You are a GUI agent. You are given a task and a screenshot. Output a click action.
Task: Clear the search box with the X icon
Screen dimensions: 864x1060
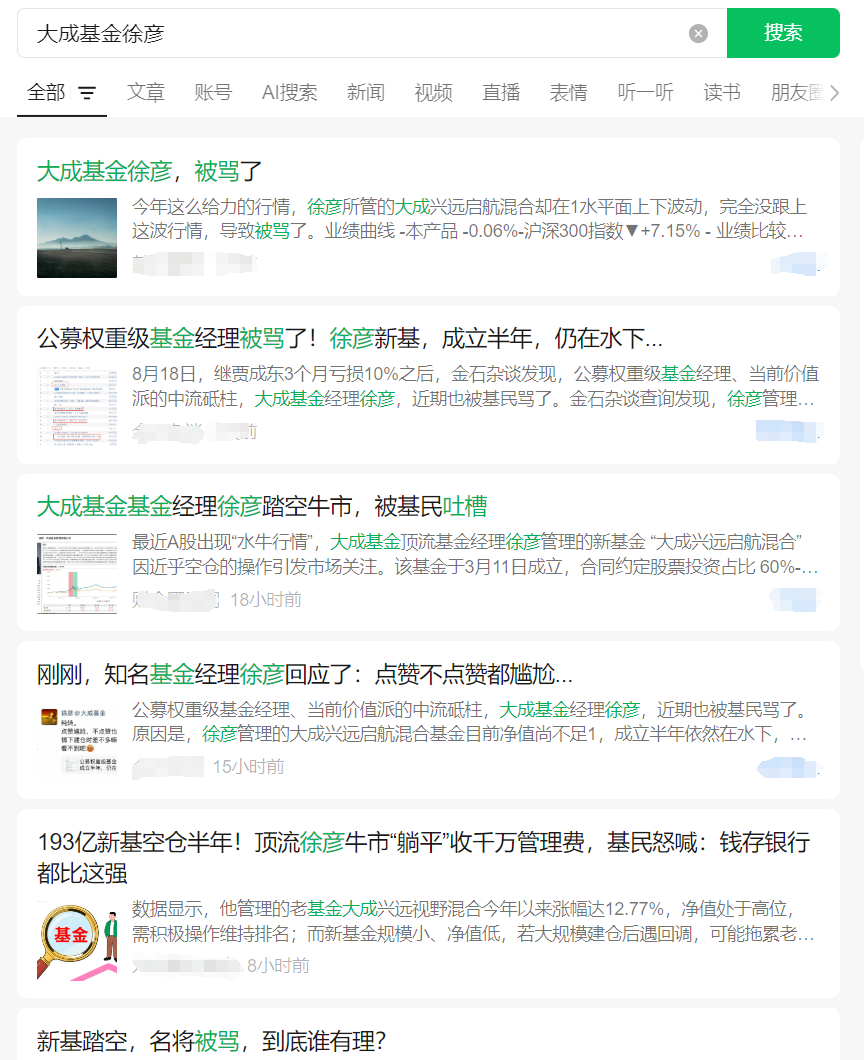click(x=698, y=33)
